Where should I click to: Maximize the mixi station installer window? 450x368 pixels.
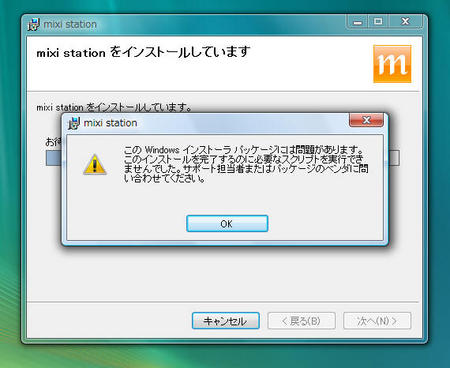[x=378, y=22]
